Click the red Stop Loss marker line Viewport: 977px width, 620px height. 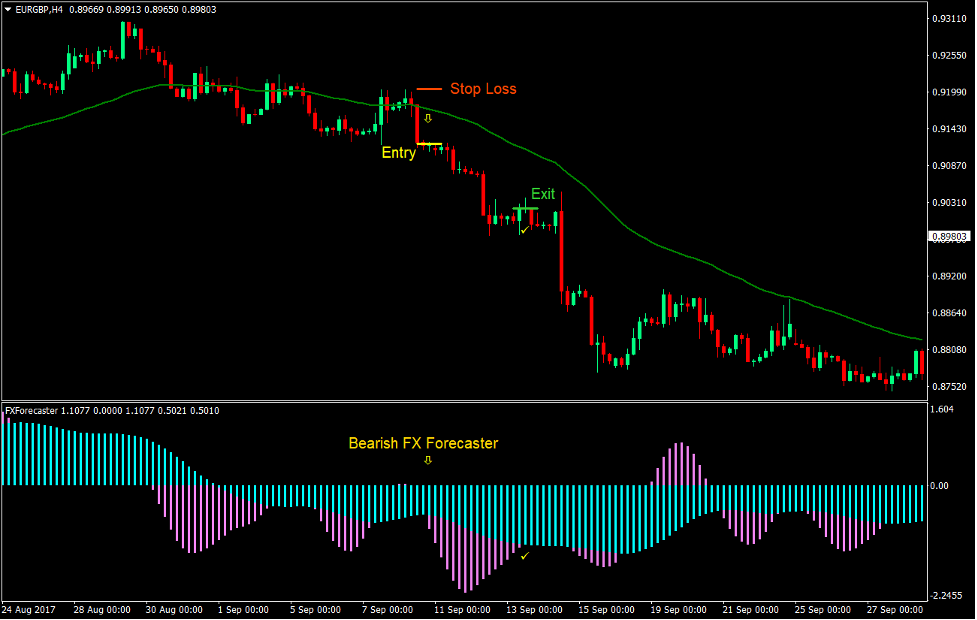click(x=430, y=89)
